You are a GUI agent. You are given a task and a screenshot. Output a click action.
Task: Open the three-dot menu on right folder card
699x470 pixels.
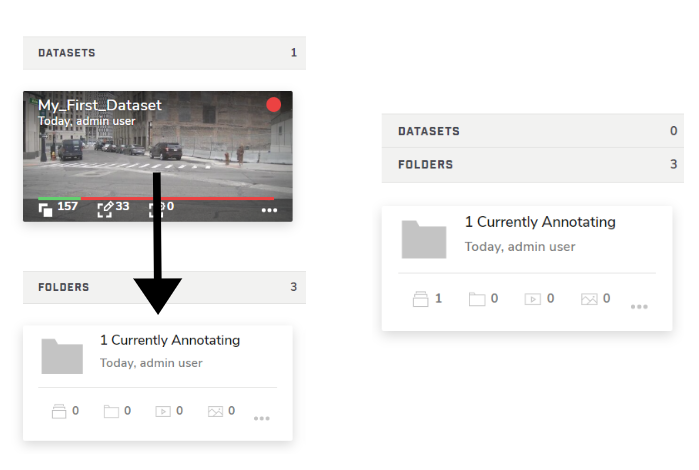[639, 306]
